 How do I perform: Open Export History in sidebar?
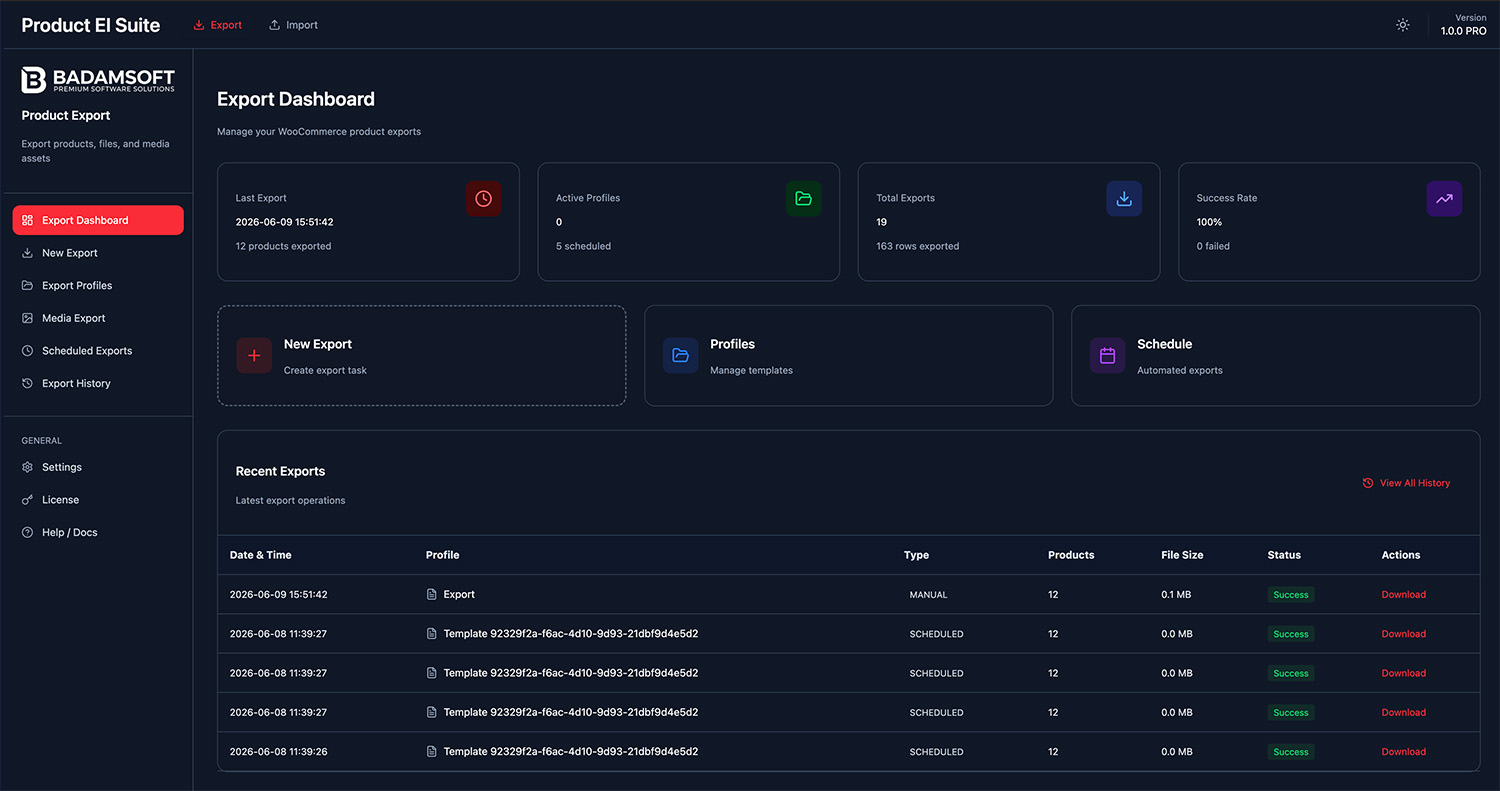tap(98, 384)
